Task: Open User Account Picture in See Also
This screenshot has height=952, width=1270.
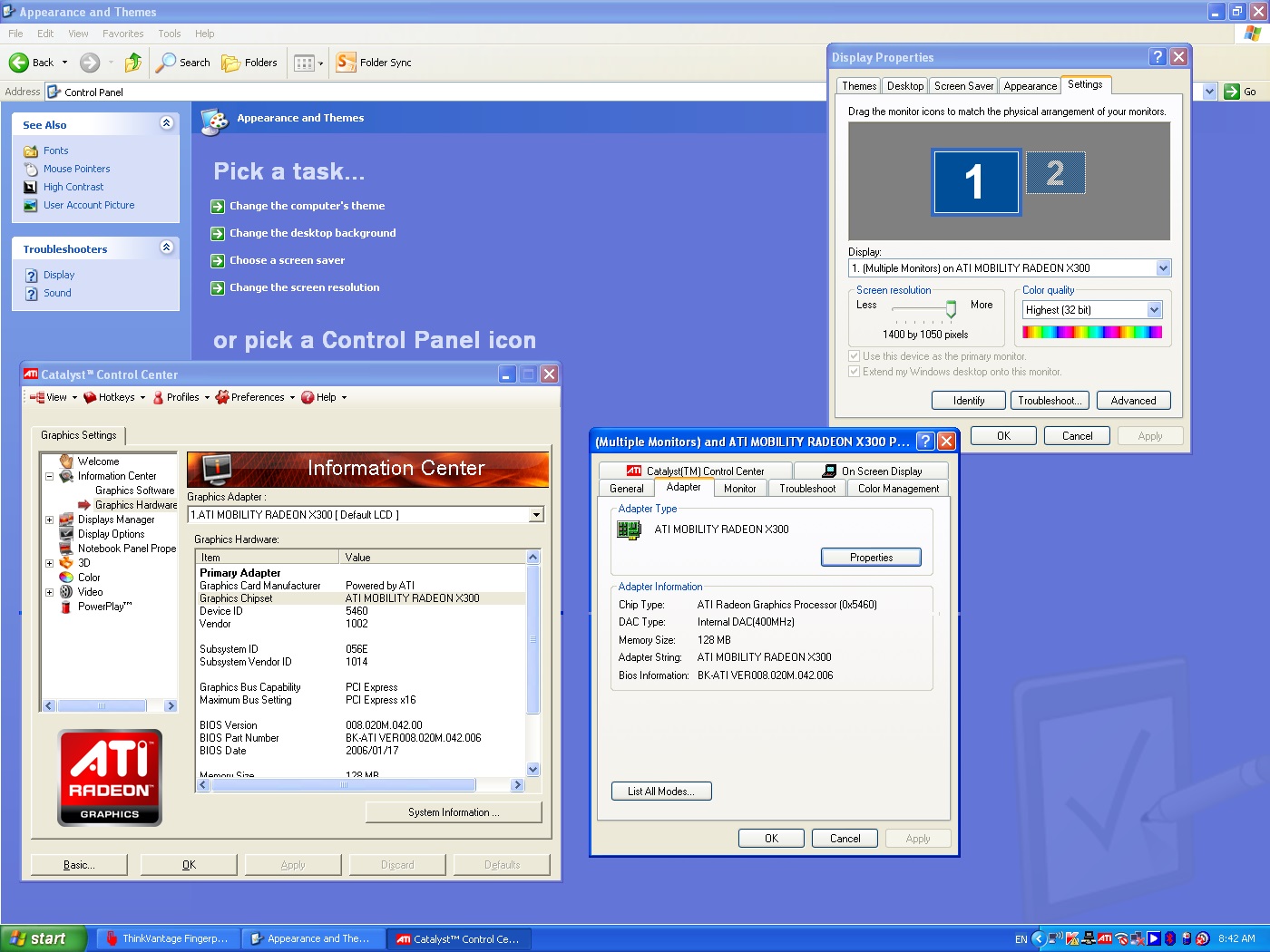Action: pyautogui.click(x=89, y=205)
